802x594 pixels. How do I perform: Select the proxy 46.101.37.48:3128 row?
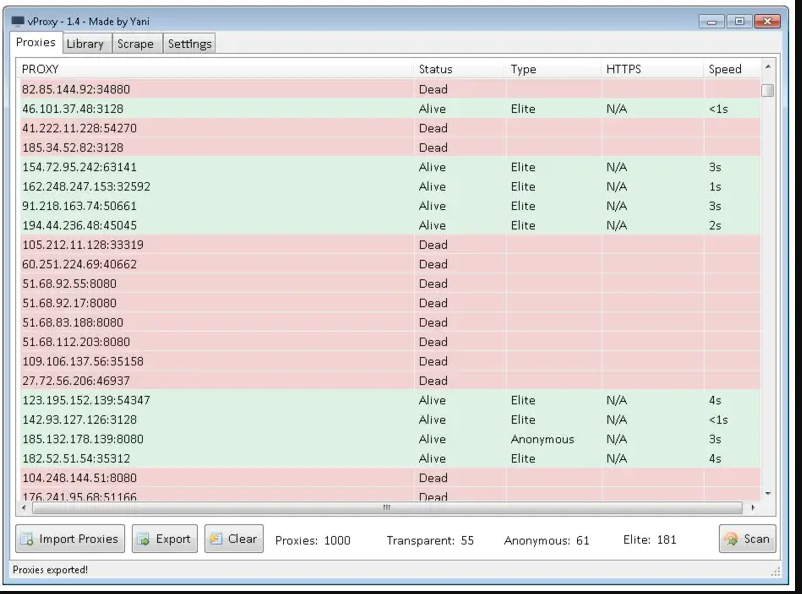tap(200, 108)
